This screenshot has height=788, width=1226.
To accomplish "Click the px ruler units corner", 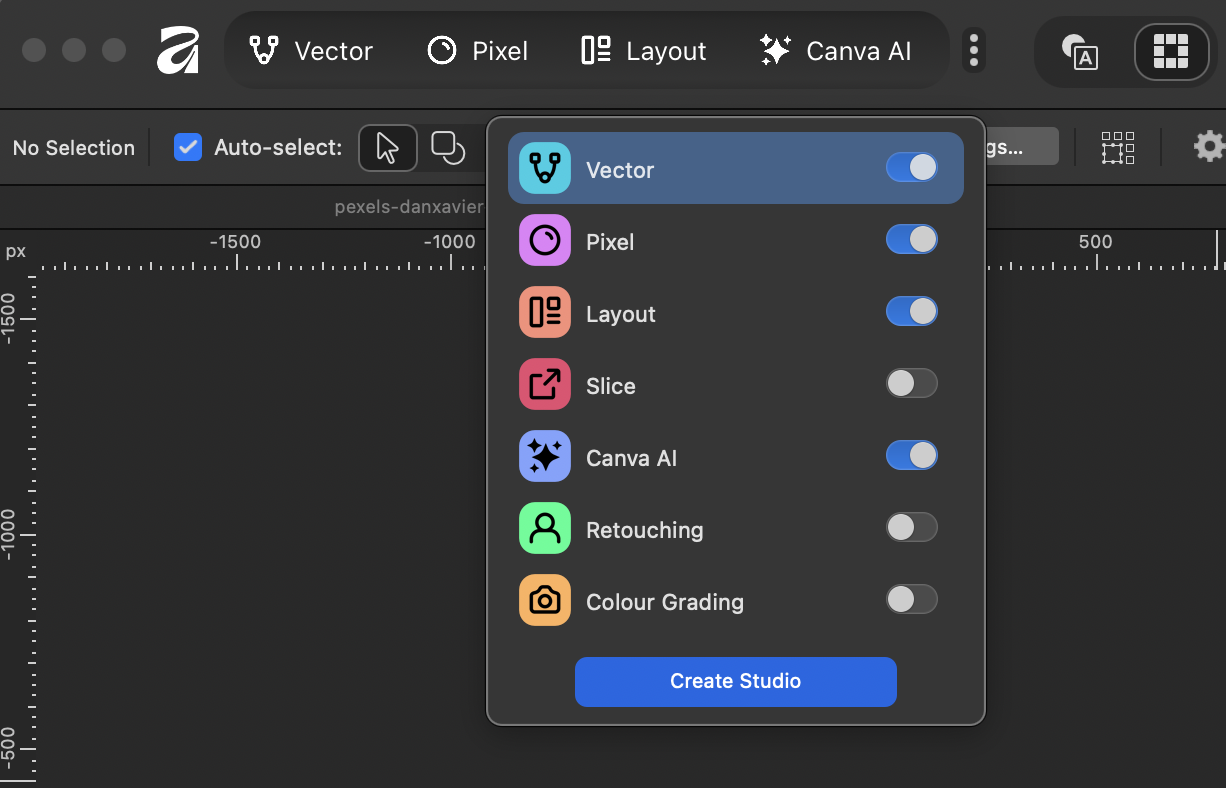I will (16, 251).
